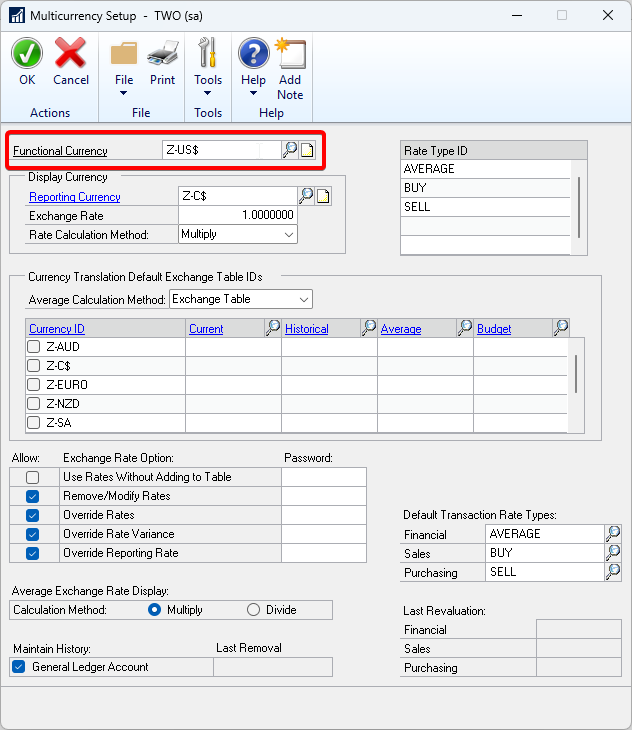
Task: Check the Z-AUD currency checkbox
Action: (34, 347)
